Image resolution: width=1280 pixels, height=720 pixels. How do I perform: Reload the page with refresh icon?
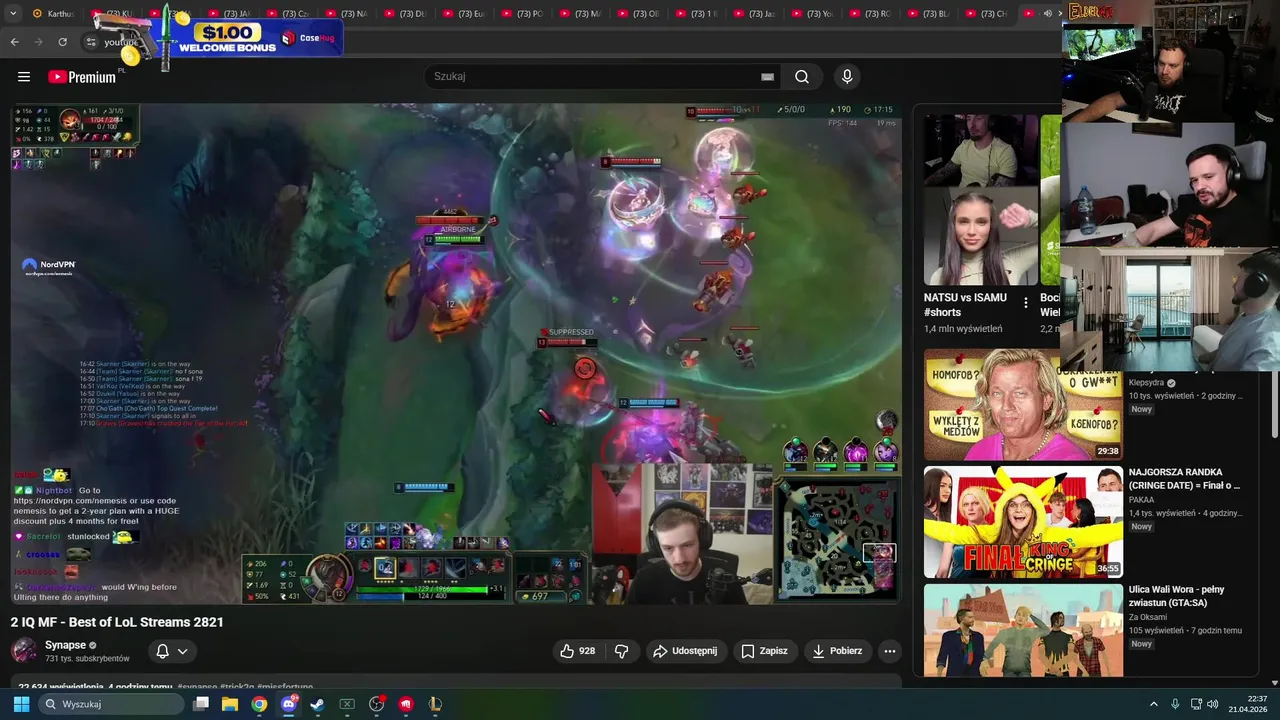tap(62, 41)
